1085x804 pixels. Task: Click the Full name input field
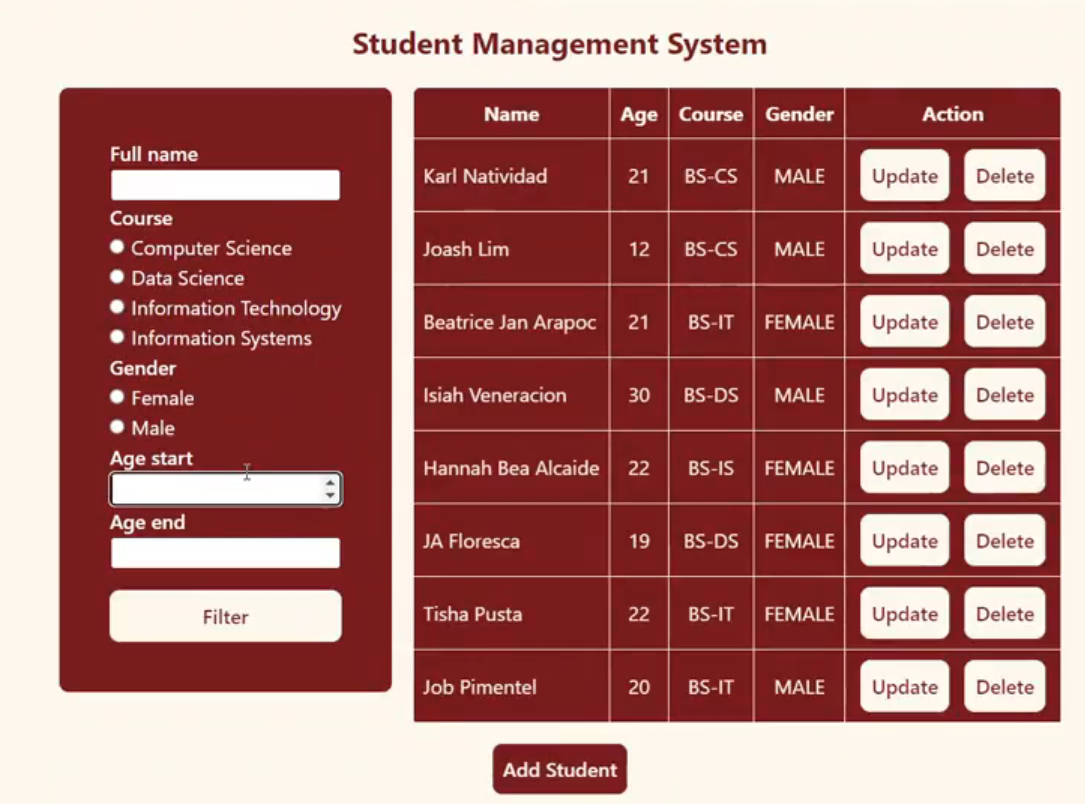pyautogui.click(x=224, y=184)
